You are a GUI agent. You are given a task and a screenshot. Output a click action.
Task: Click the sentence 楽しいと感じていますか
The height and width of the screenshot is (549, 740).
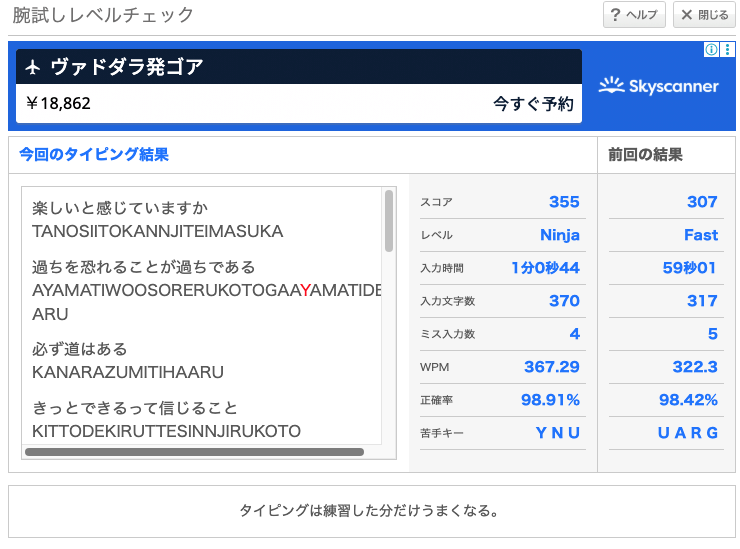point(120,208)
